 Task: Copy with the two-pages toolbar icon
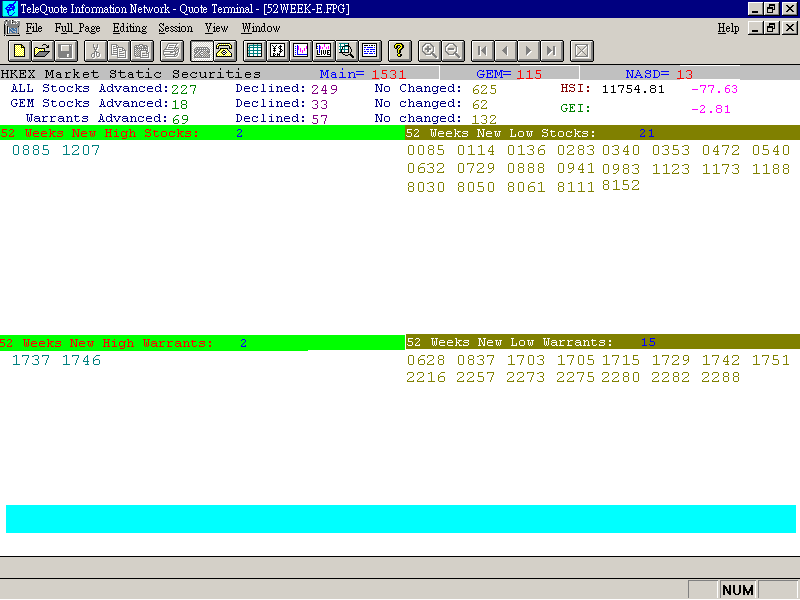(118, 51)
